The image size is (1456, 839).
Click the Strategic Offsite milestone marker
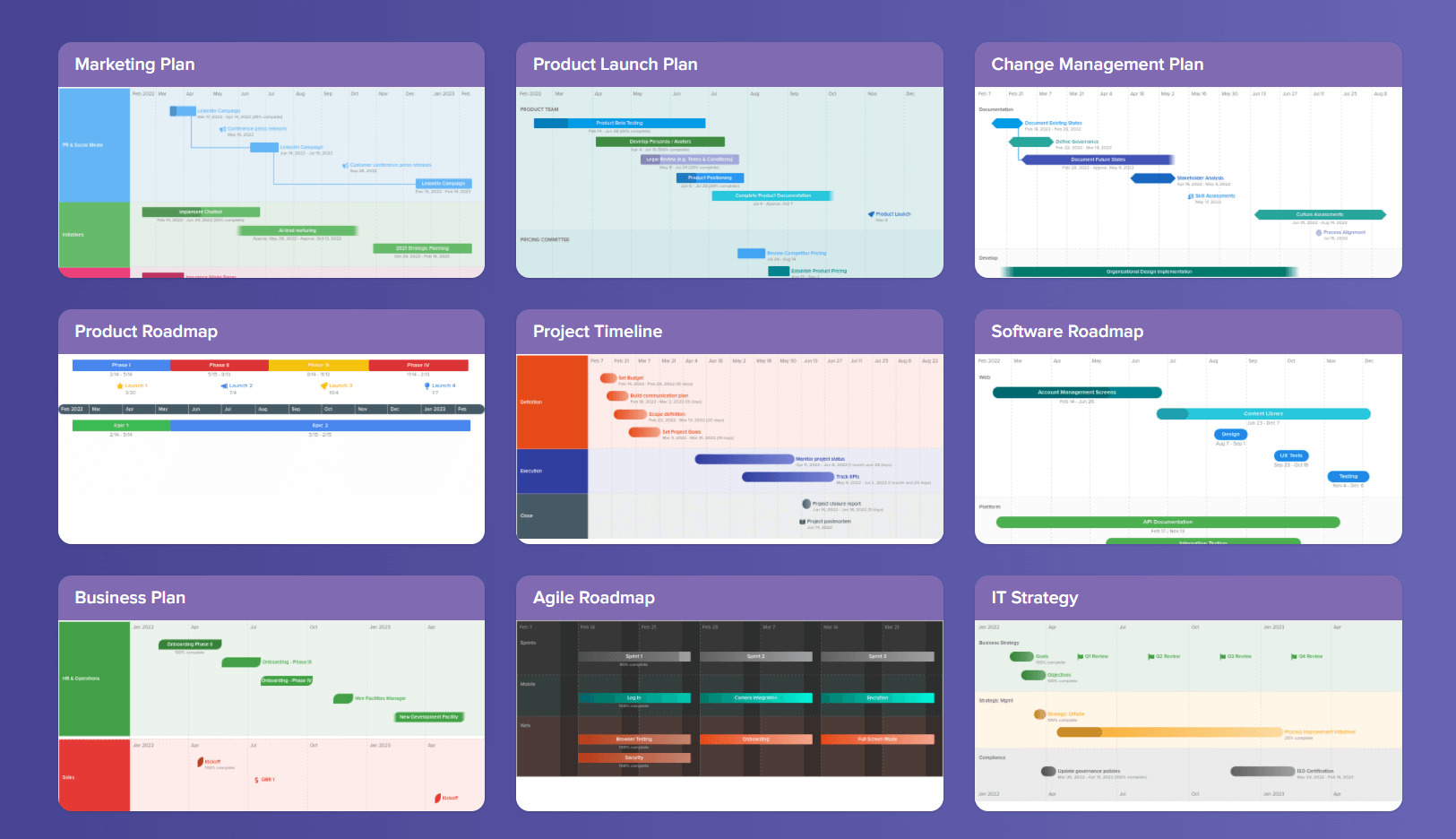tap(1040, 714)
